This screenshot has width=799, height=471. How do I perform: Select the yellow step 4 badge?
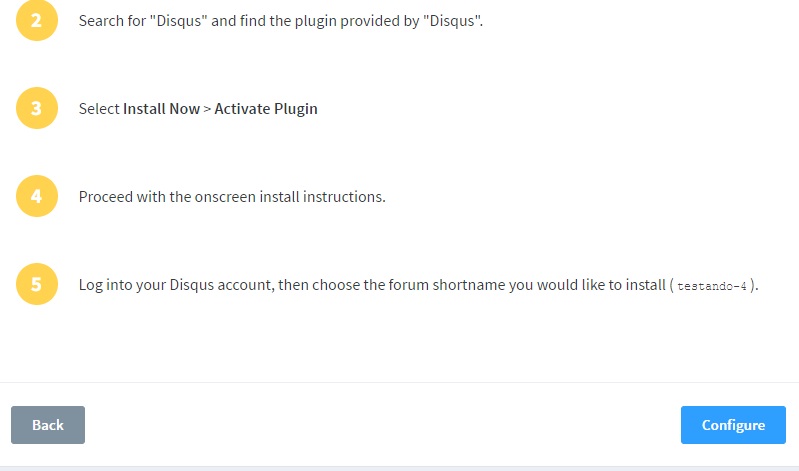pyautogui.click(x=37, y=196)
